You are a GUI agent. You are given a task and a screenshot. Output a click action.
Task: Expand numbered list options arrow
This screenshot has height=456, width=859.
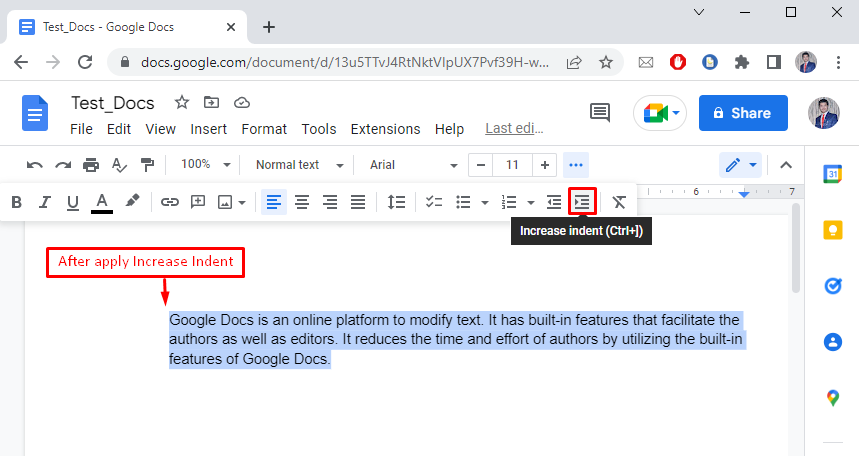pyautogui.click(x=530, y=203)
